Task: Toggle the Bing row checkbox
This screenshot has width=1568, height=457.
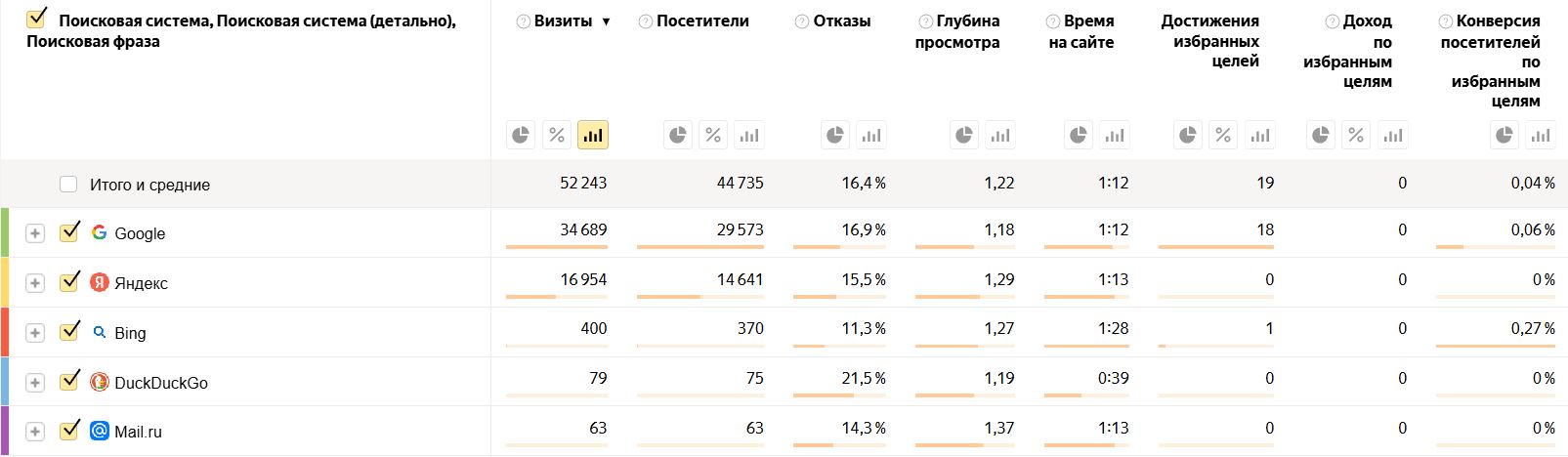Action: 68,332
